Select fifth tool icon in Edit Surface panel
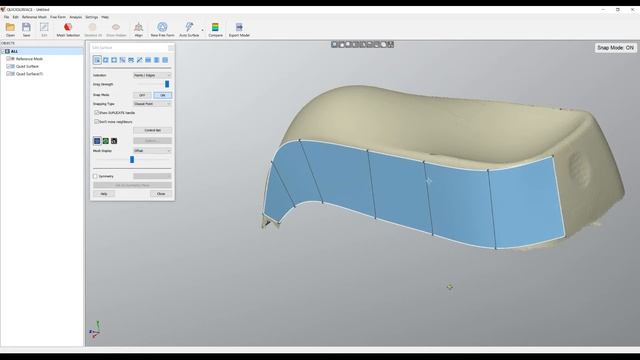Viewport: 640px width, 360px height. click(131, 60)
